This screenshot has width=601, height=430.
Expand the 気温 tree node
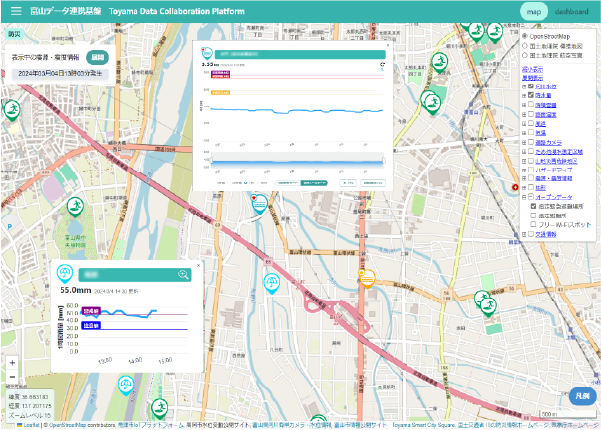pos(524,133)
